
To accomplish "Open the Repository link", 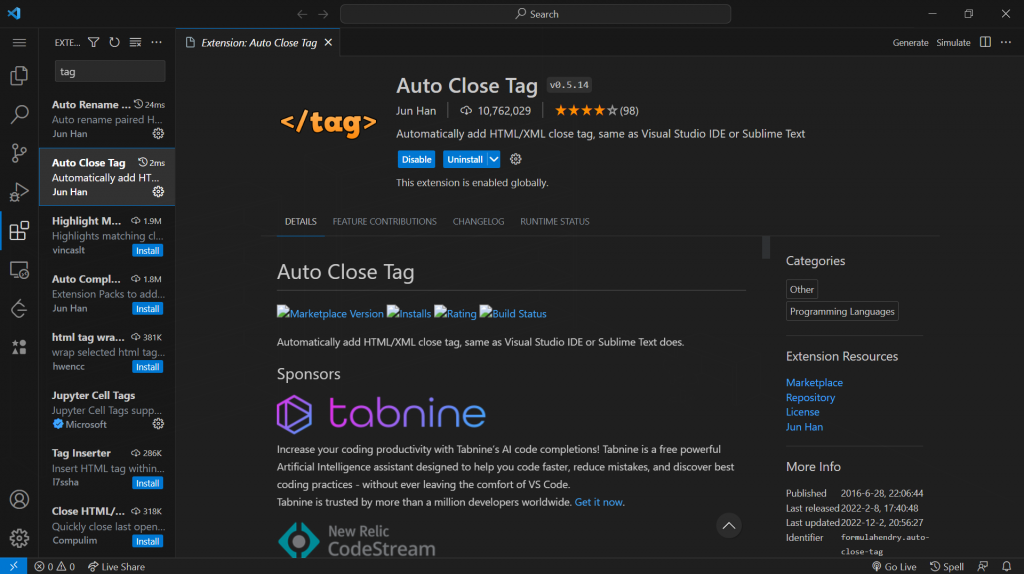I will coord(810,397).
